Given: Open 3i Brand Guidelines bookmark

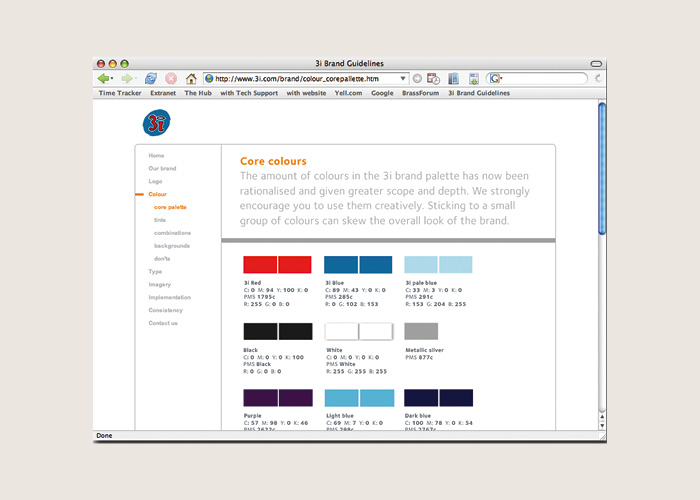Looking at the screenshot, I should click(x=479, y=93).
